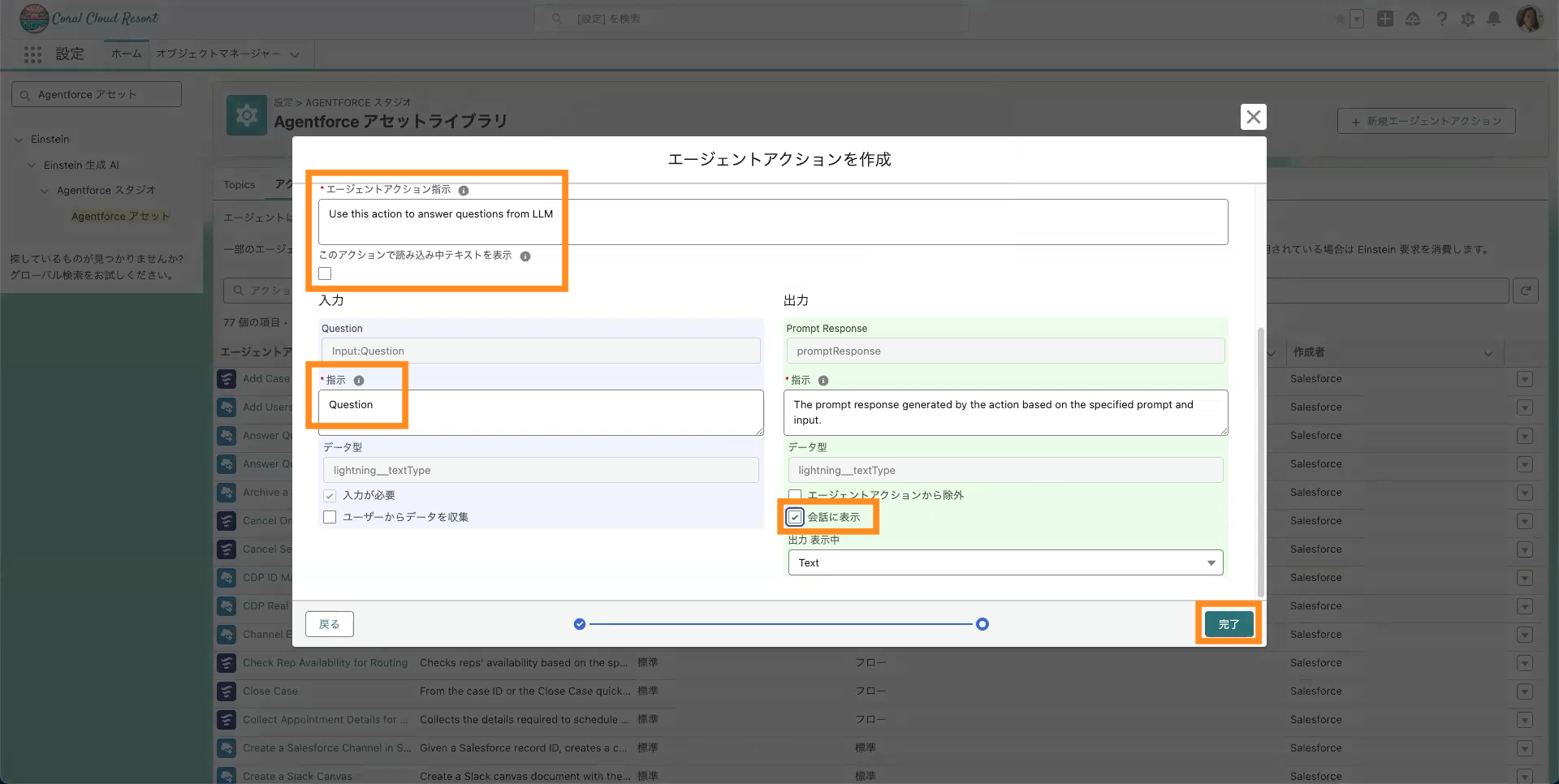
Task: Enable ユーザーからデータを収集 checkbox
Action: coord(330,517)
